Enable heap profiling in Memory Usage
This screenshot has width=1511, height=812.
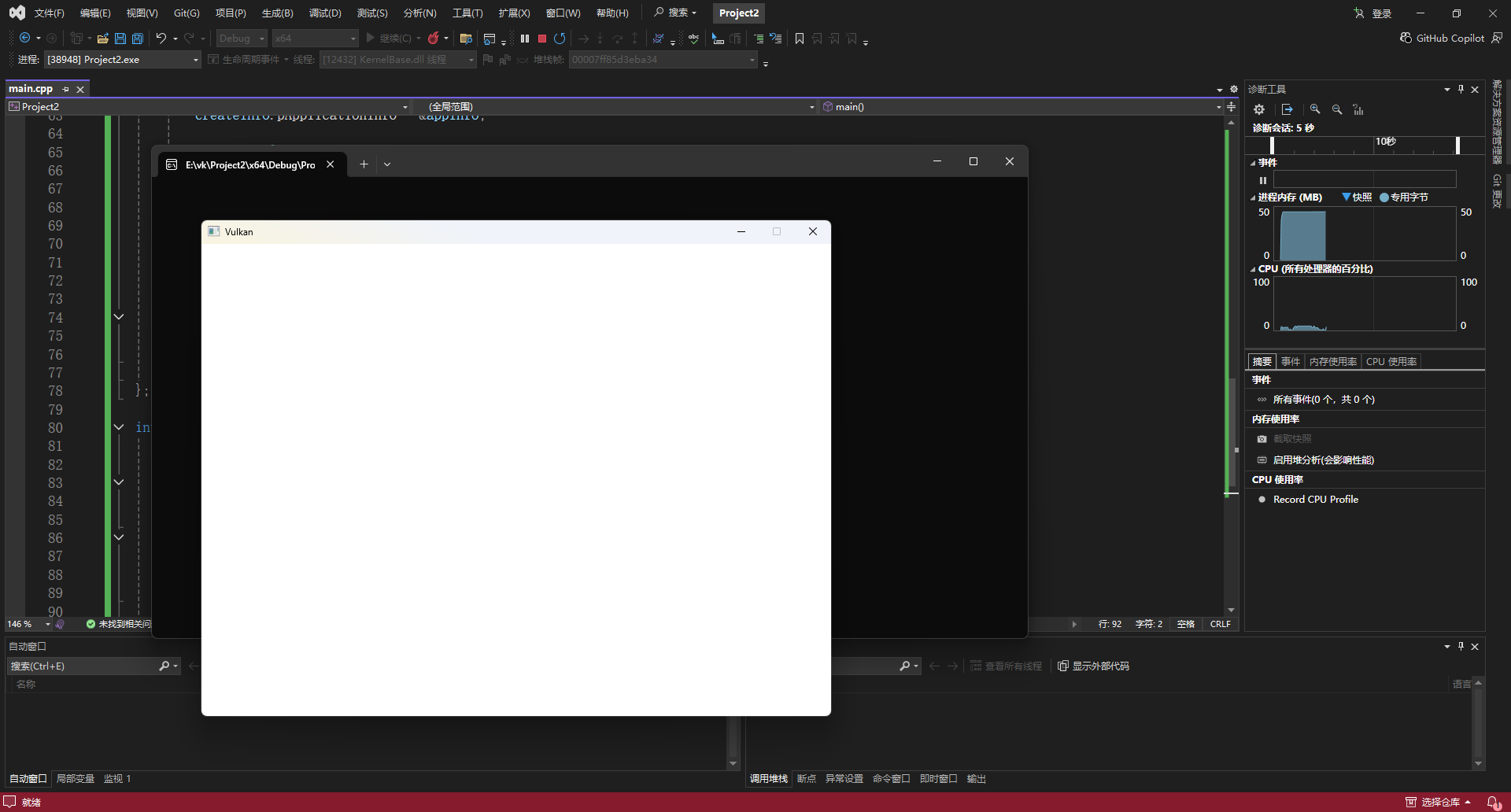point(1323,460)
